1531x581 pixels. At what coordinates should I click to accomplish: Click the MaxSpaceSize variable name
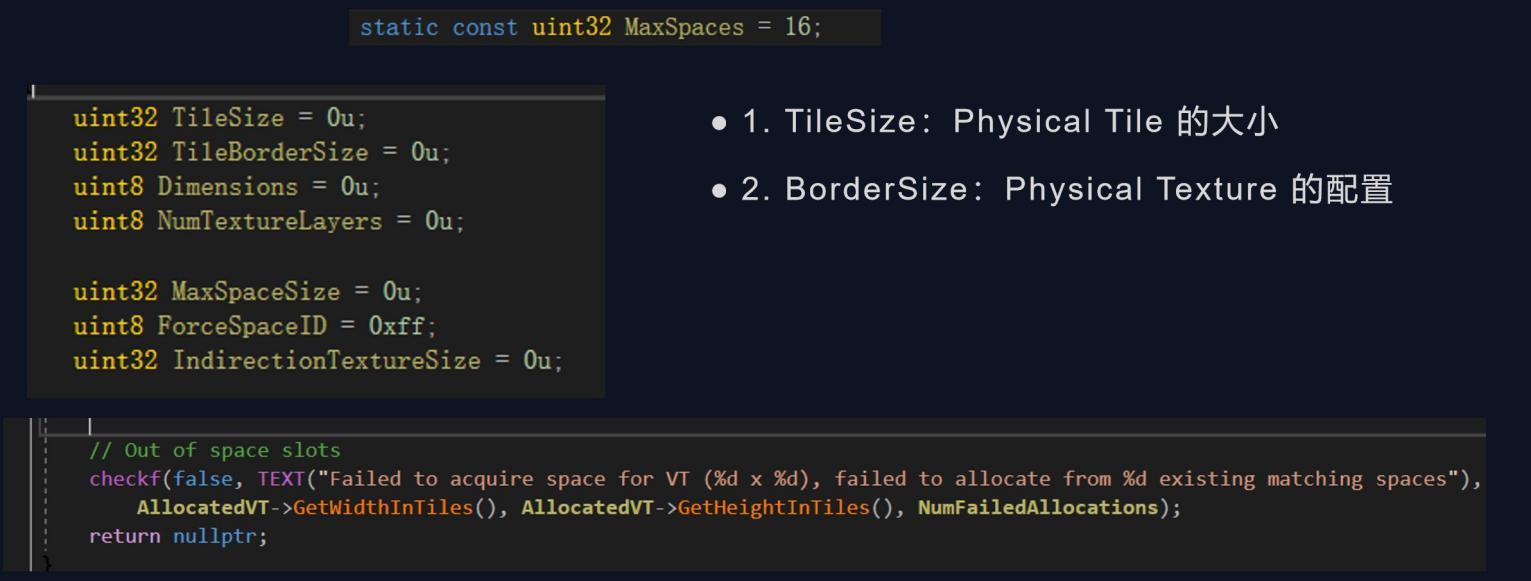tap(256, 292)
